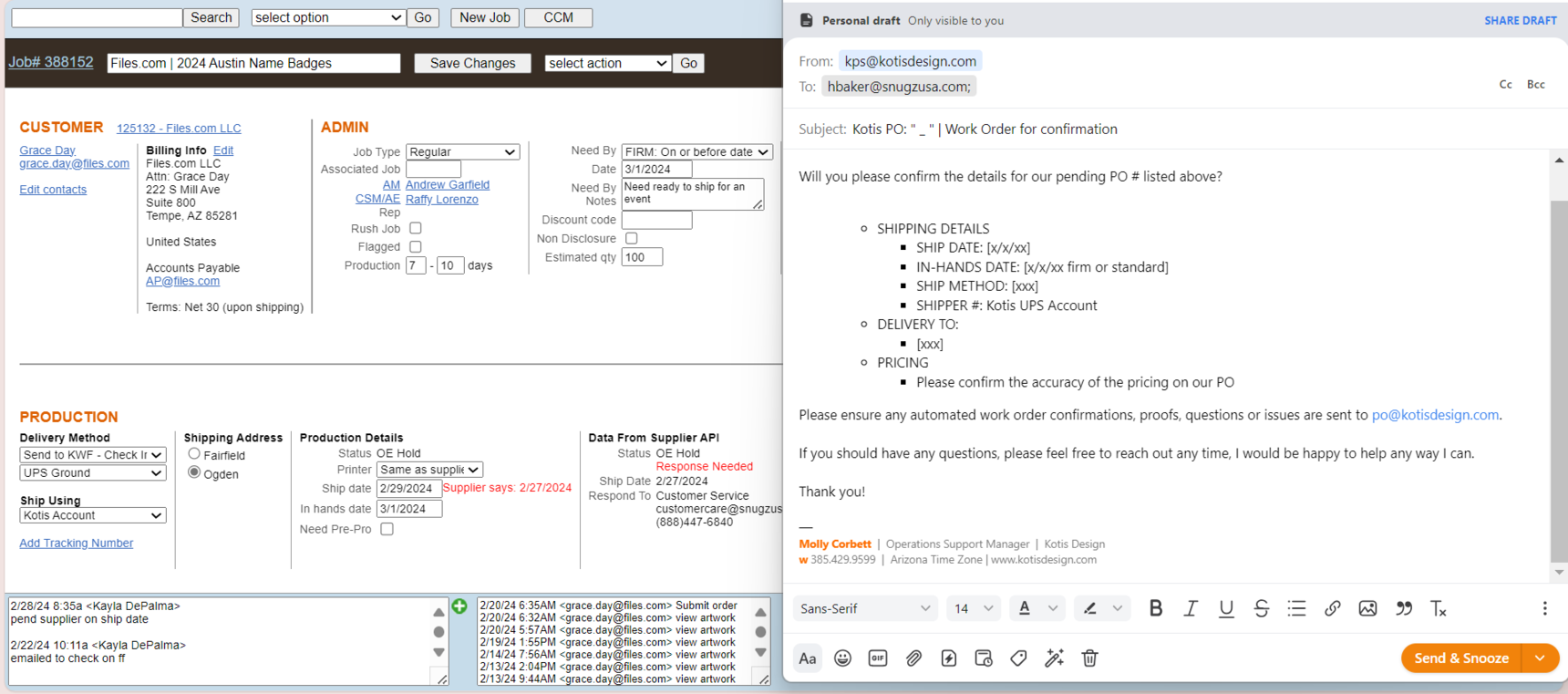Click the green plus add note icon
This screenshot has height=694, width=1568.
(x=459, y=606)
